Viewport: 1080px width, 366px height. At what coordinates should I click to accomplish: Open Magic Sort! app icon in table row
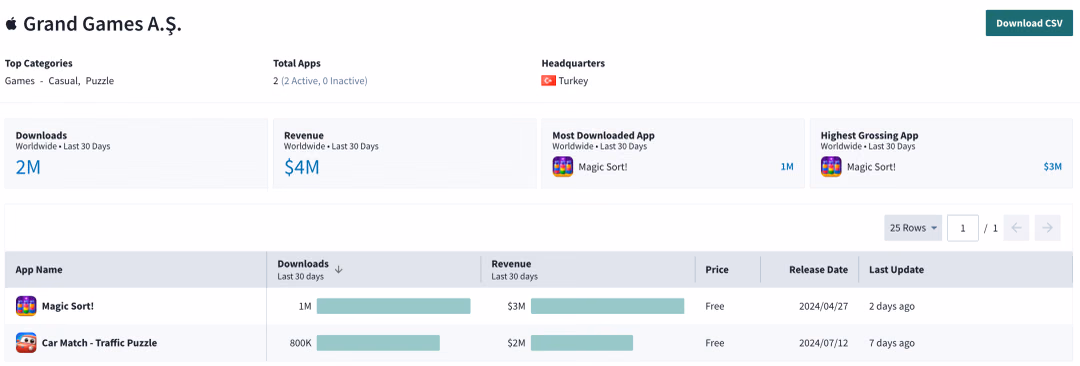pyautogui.click(x=26, y=306)
